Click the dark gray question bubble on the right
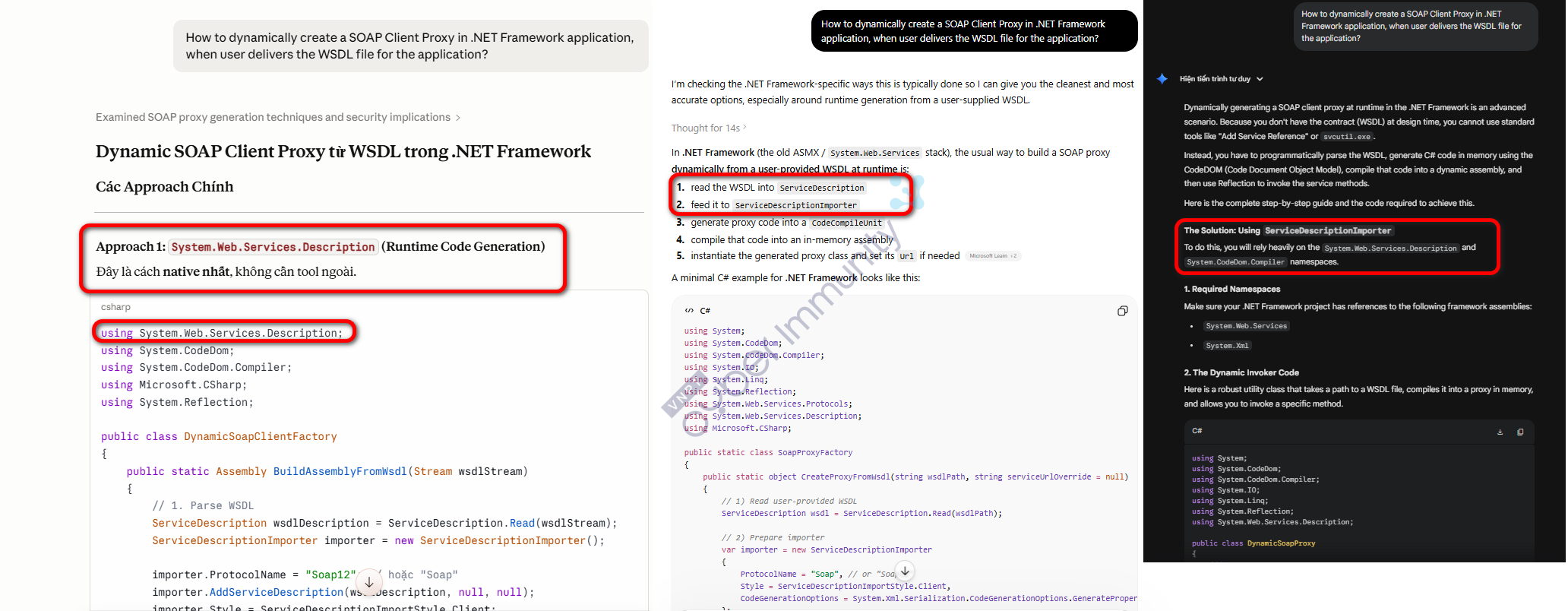Screen dimensions: 1568x611 coord(1415,27)
